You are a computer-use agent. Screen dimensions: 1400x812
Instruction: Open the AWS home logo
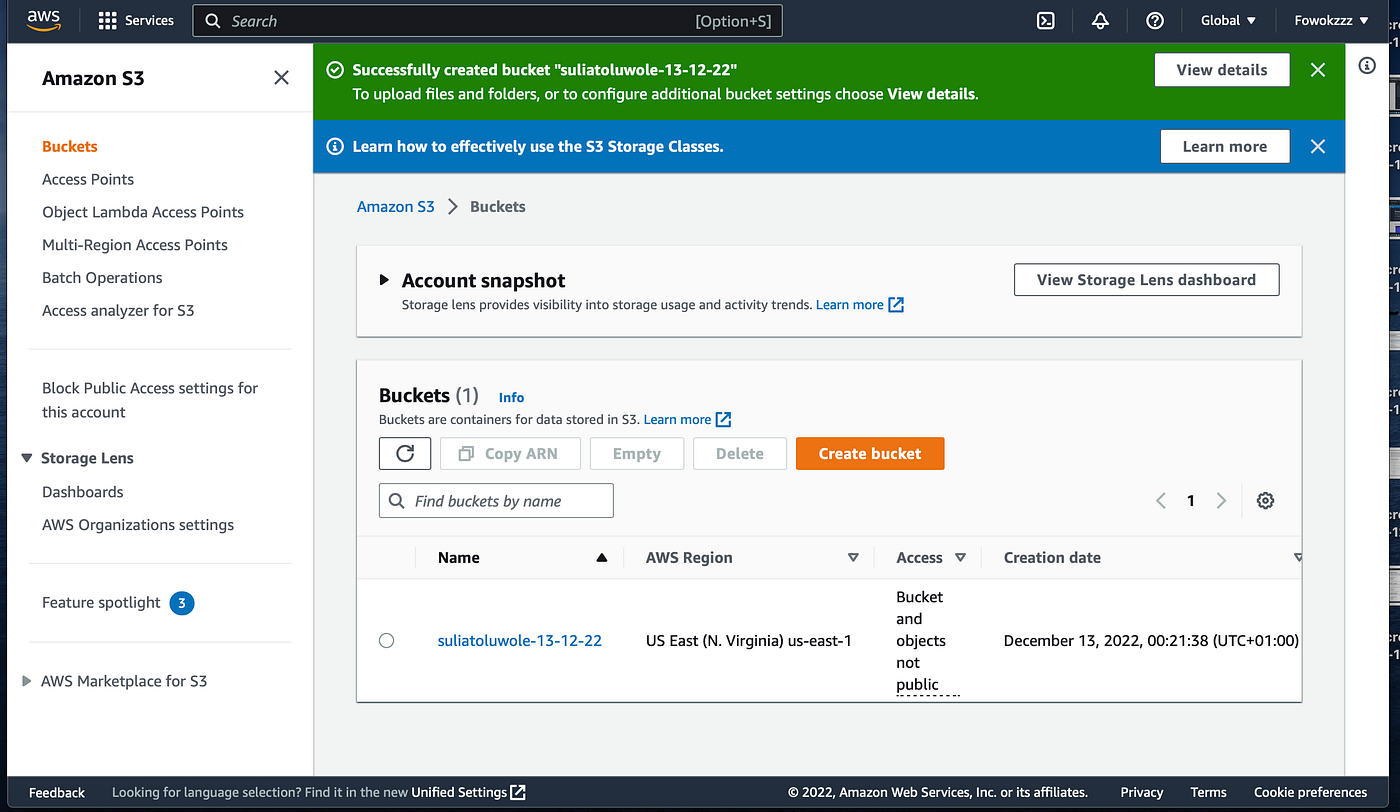[x=45, y=20]
